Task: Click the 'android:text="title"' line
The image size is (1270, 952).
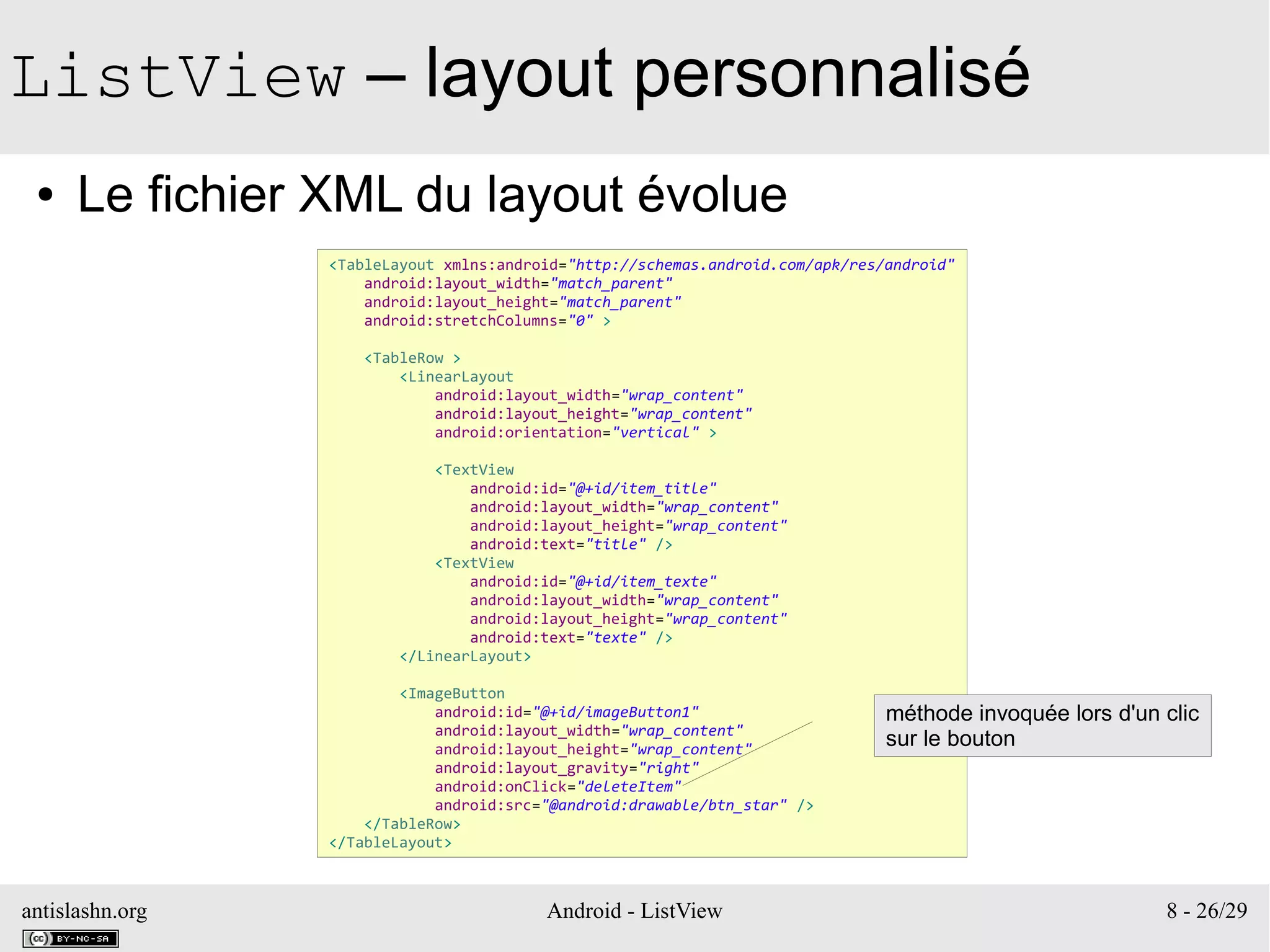Action: (x=571, y=545)
